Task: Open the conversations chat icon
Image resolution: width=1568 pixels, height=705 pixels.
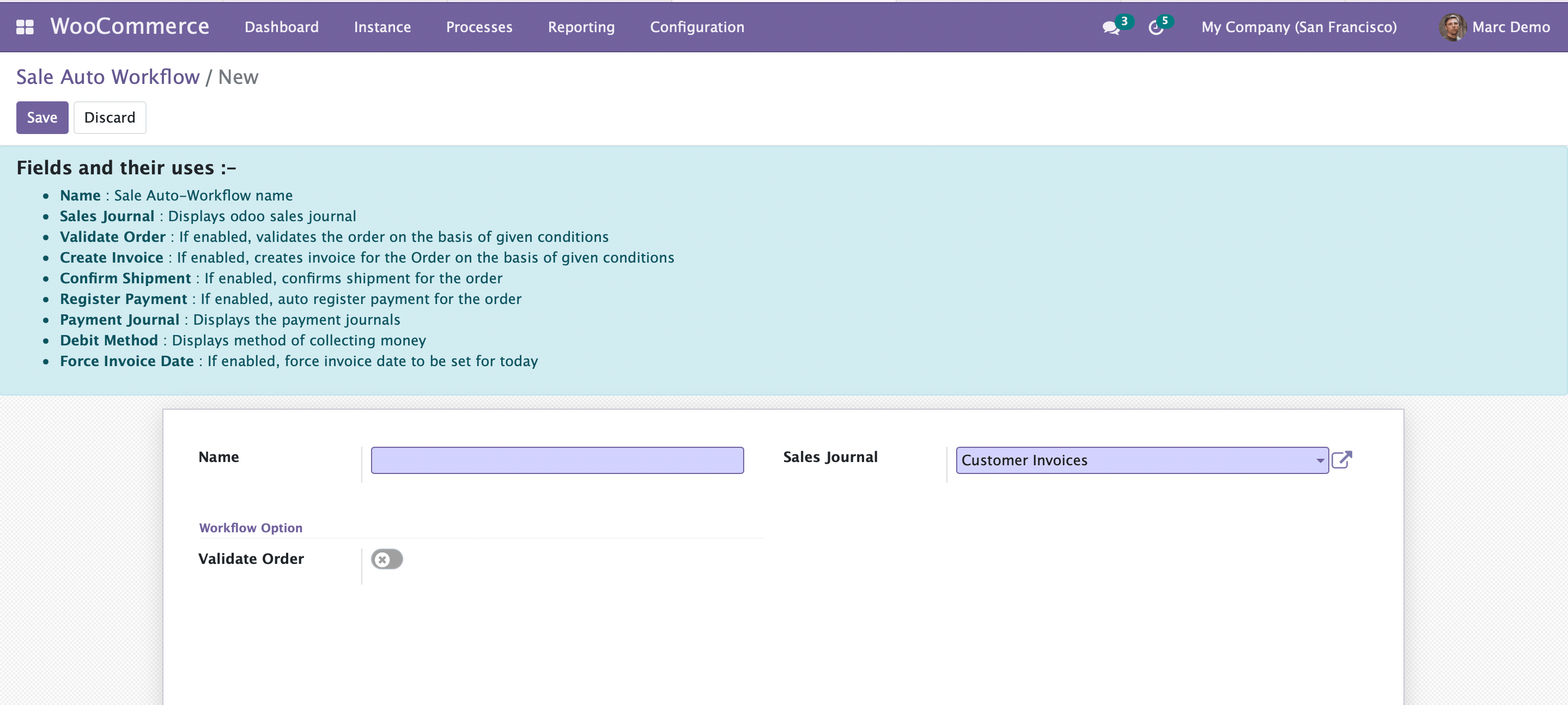Action: pyautogui.click(x=1110, y=28)
